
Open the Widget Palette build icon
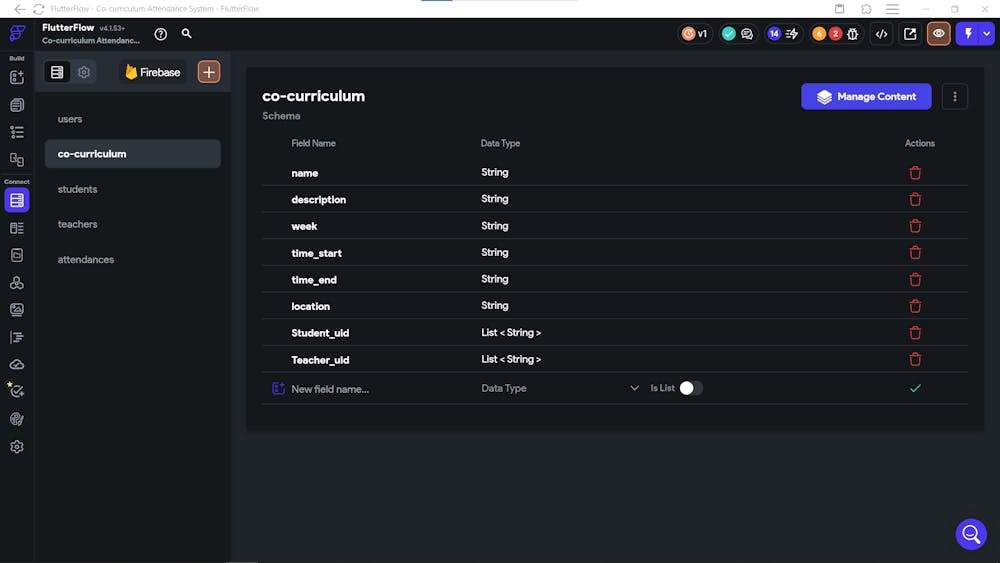tap(17, 78)
